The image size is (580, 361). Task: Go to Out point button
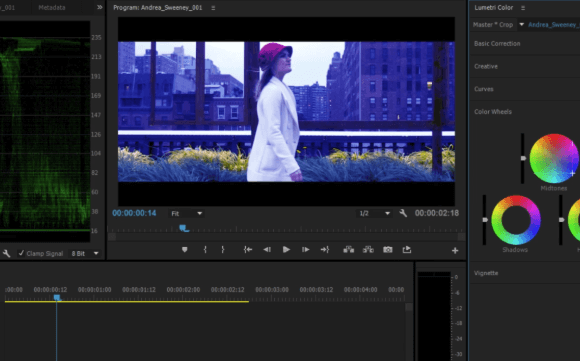pyautogui.click(x=325, y=250)
